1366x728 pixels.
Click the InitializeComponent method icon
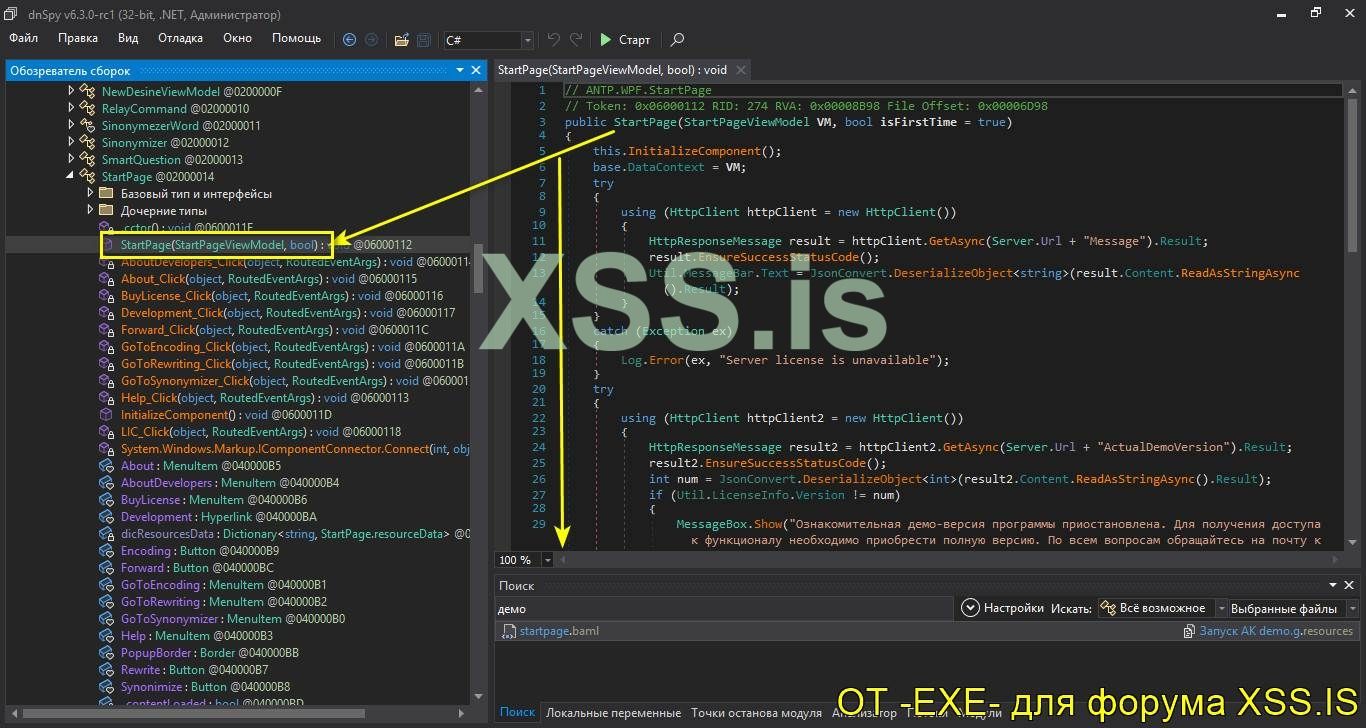point(107,414)
